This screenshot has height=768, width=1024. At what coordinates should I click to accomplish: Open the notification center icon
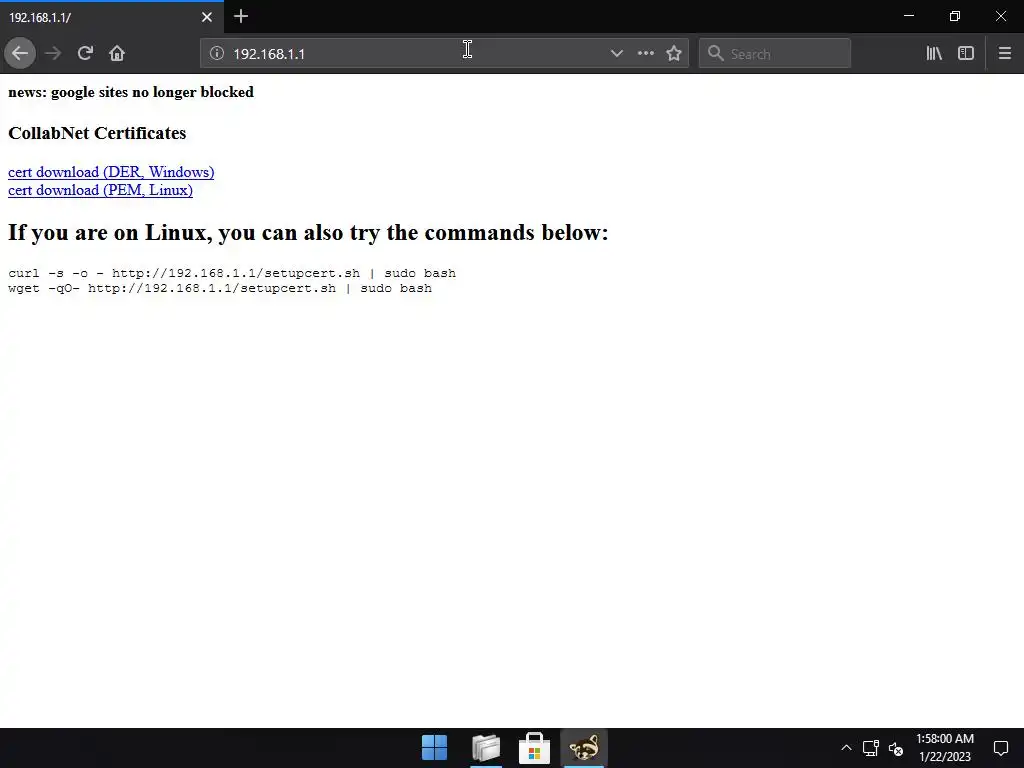pos(1000,748)
